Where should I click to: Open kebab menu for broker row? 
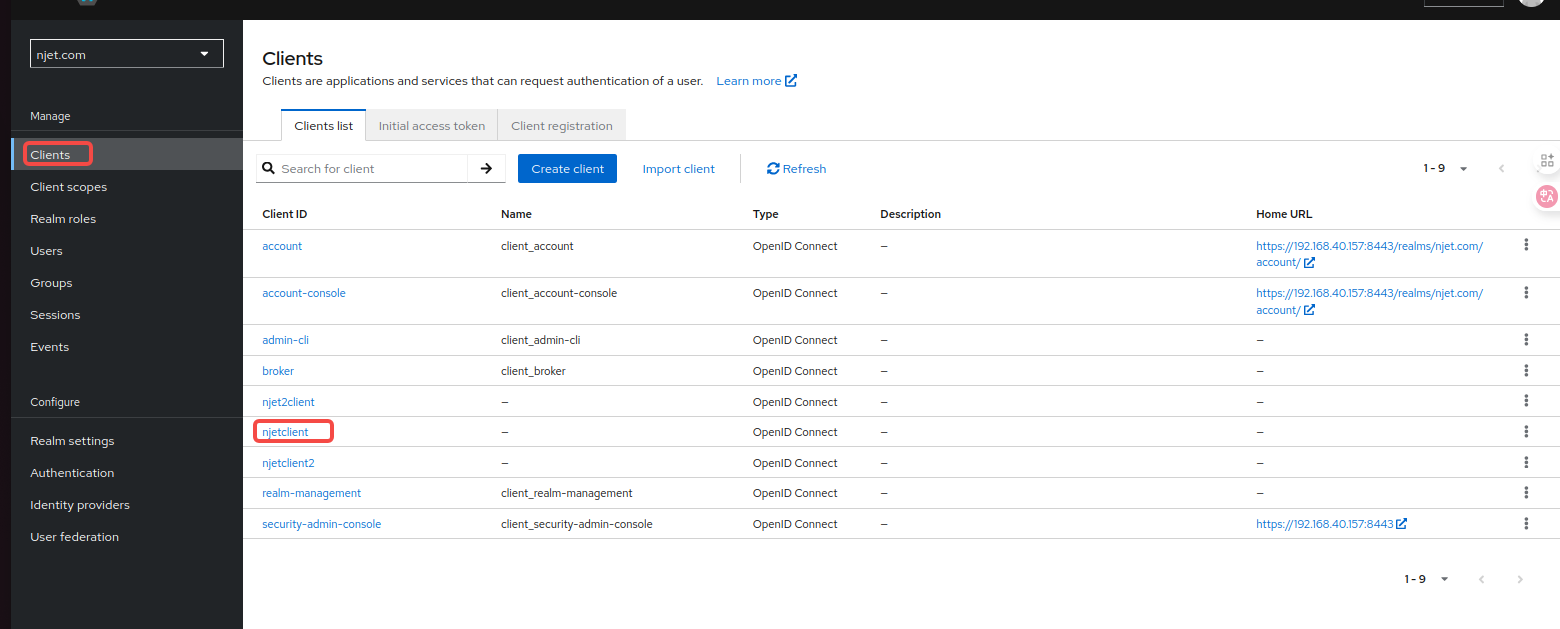(x=1526, y=371)
